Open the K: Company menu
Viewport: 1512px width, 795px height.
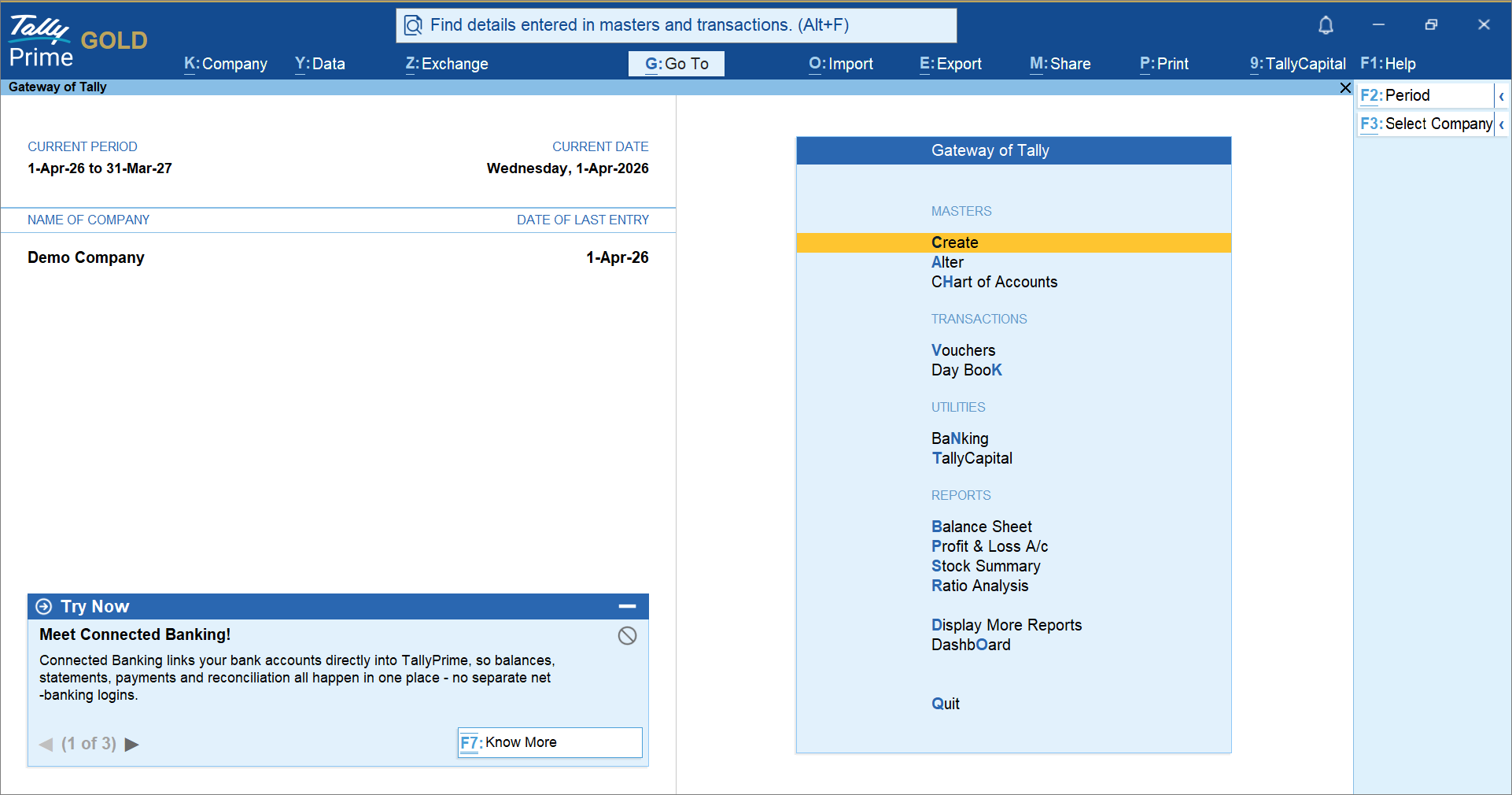click(226, 64)
